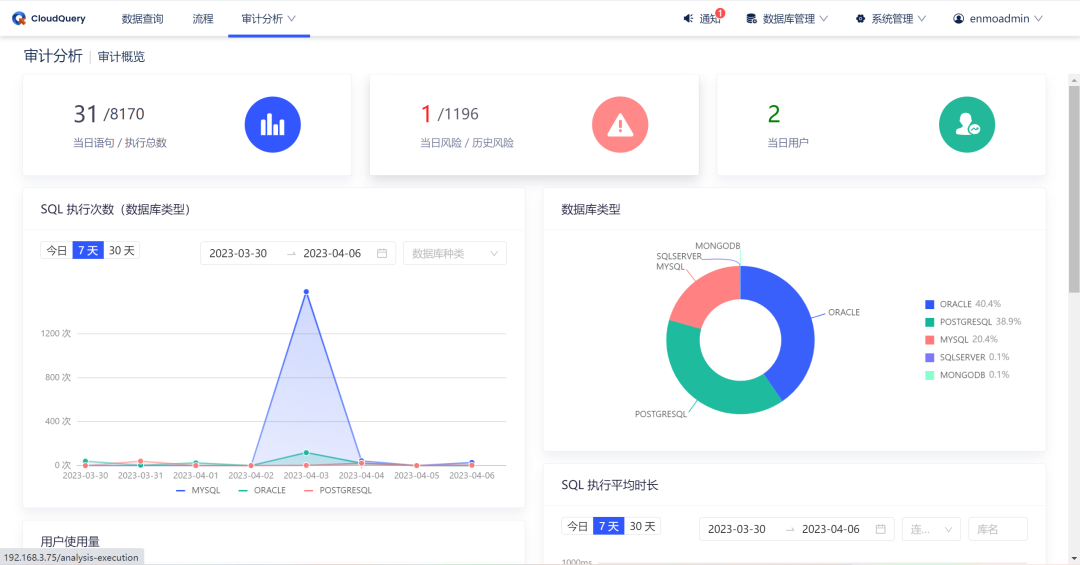1080x565 pixels.
Task: Click the green daily-user icon
Action: pyautogui.click(x=967, y=125)
